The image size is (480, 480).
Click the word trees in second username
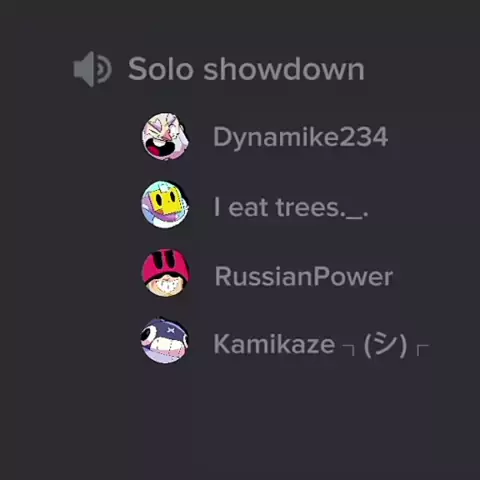(x=308, y=208)
